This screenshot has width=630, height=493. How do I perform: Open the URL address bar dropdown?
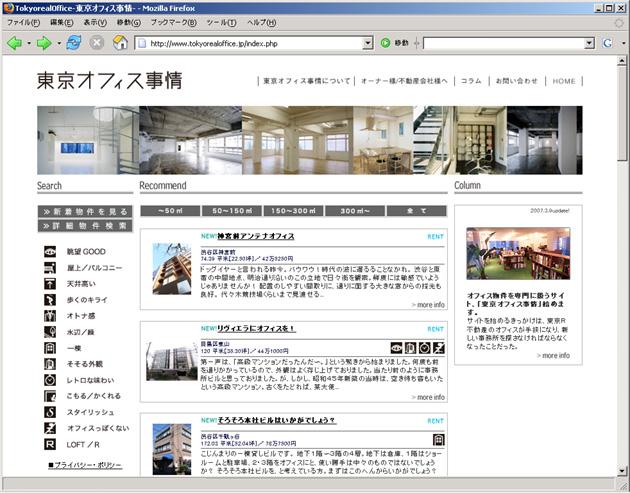click(367, 44)
